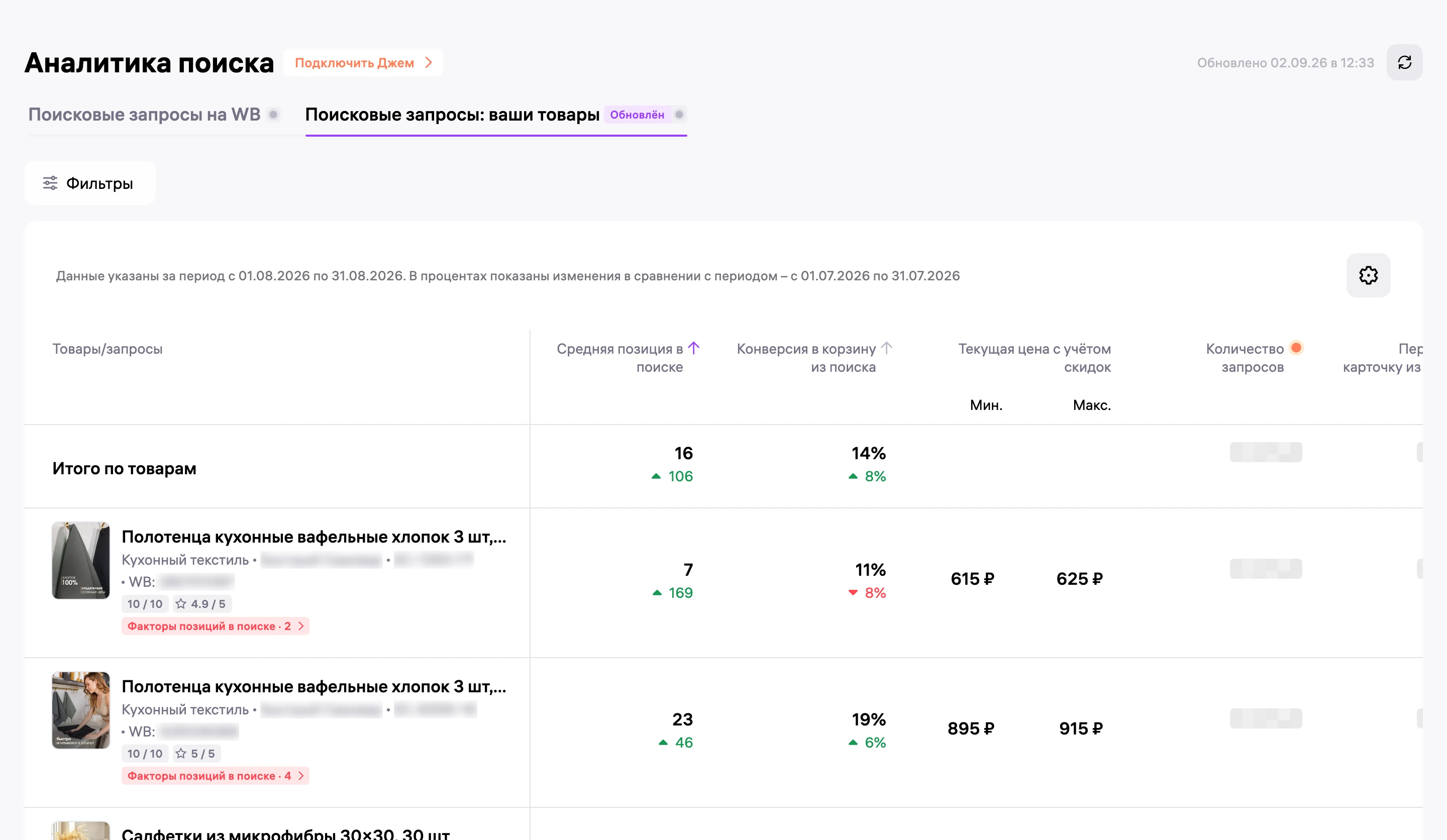Open table settings gear icon
Screen dimensions: 1447x840
[x=1368, y=275]
